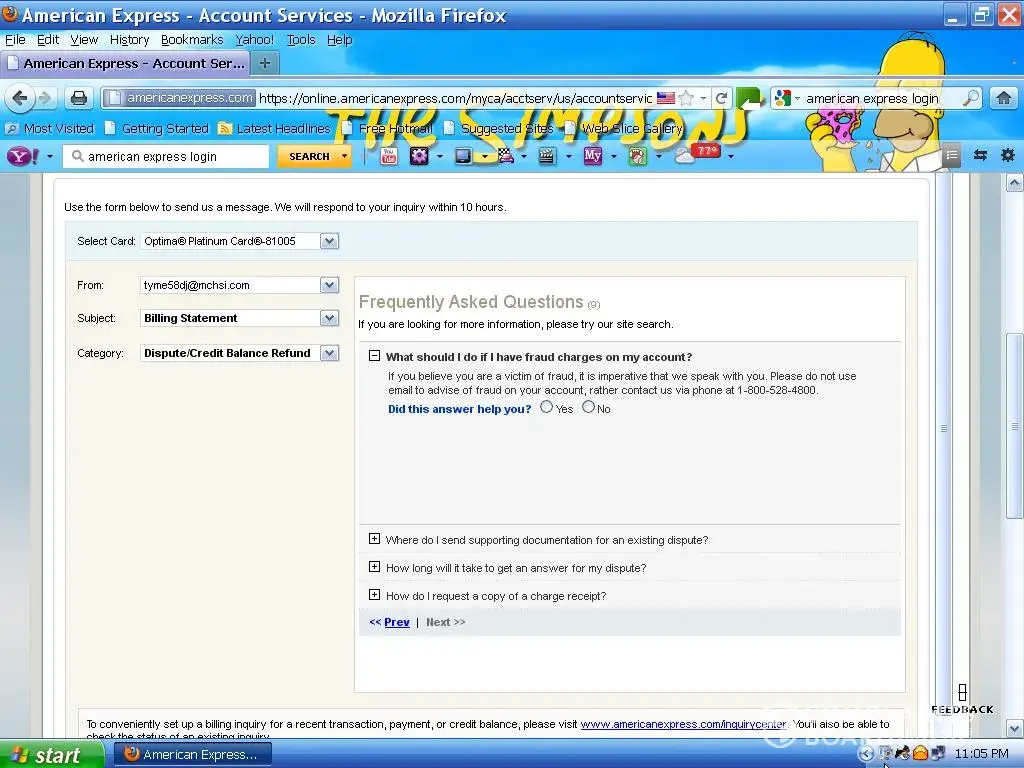Click the list view icon in Yahoo toolbar

(x=952, y=155)
